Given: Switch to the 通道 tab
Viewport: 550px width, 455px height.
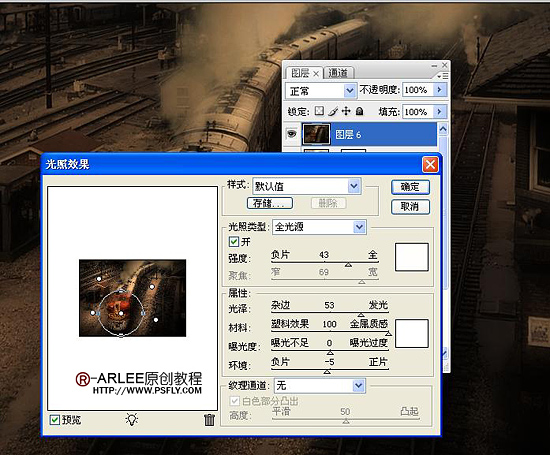Looking at the screenshot, I should (338, 73).
